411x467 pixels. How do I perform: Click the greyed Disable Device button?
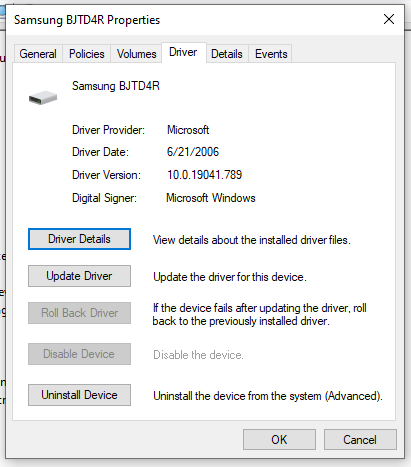click(79, 354)
